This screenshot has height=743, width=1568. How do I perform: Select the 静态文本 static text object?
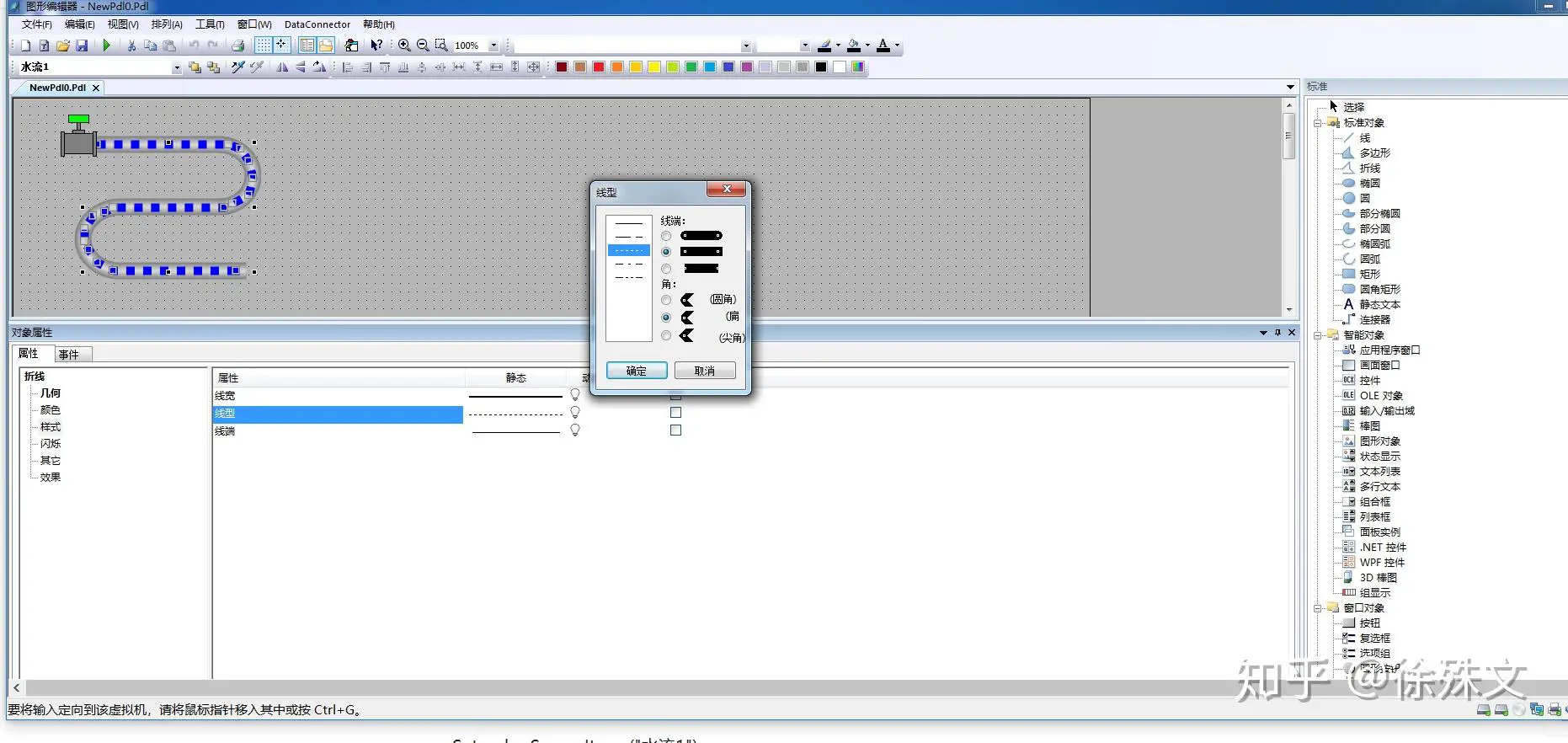(1379, 305)
